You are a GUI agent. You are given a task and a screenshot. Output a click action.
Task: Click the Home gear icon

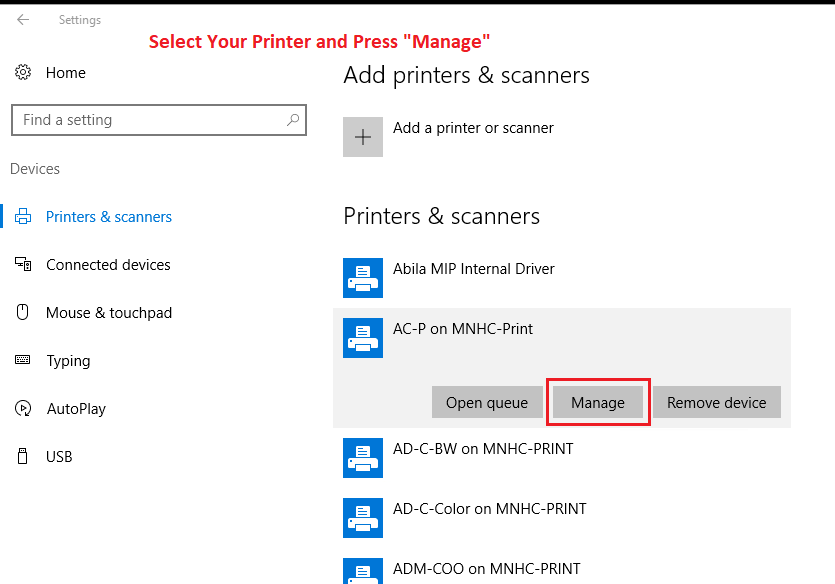[23, 73]
